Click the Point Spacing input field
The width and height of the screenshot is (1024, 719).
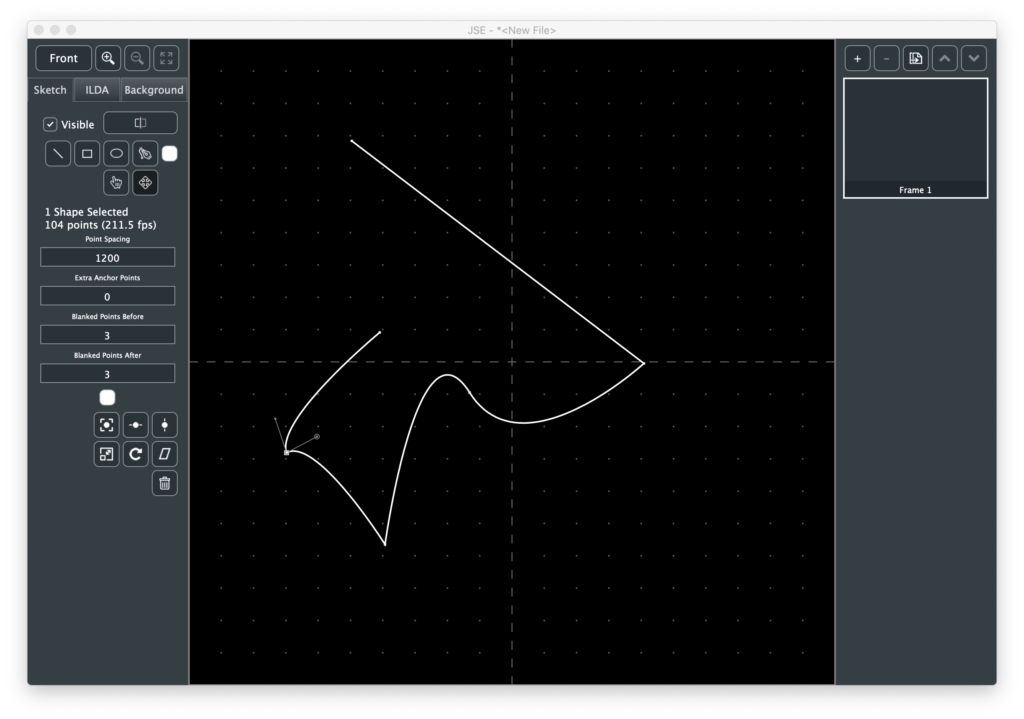click(107, 258)
